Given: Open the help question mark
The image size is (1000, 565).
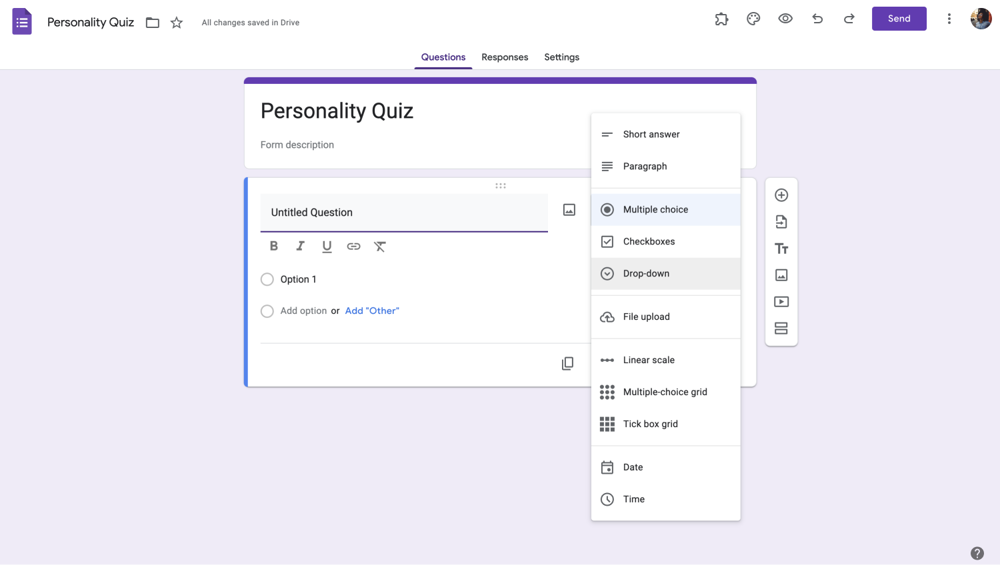Looking at the screenshot, I should click(977, 553).
